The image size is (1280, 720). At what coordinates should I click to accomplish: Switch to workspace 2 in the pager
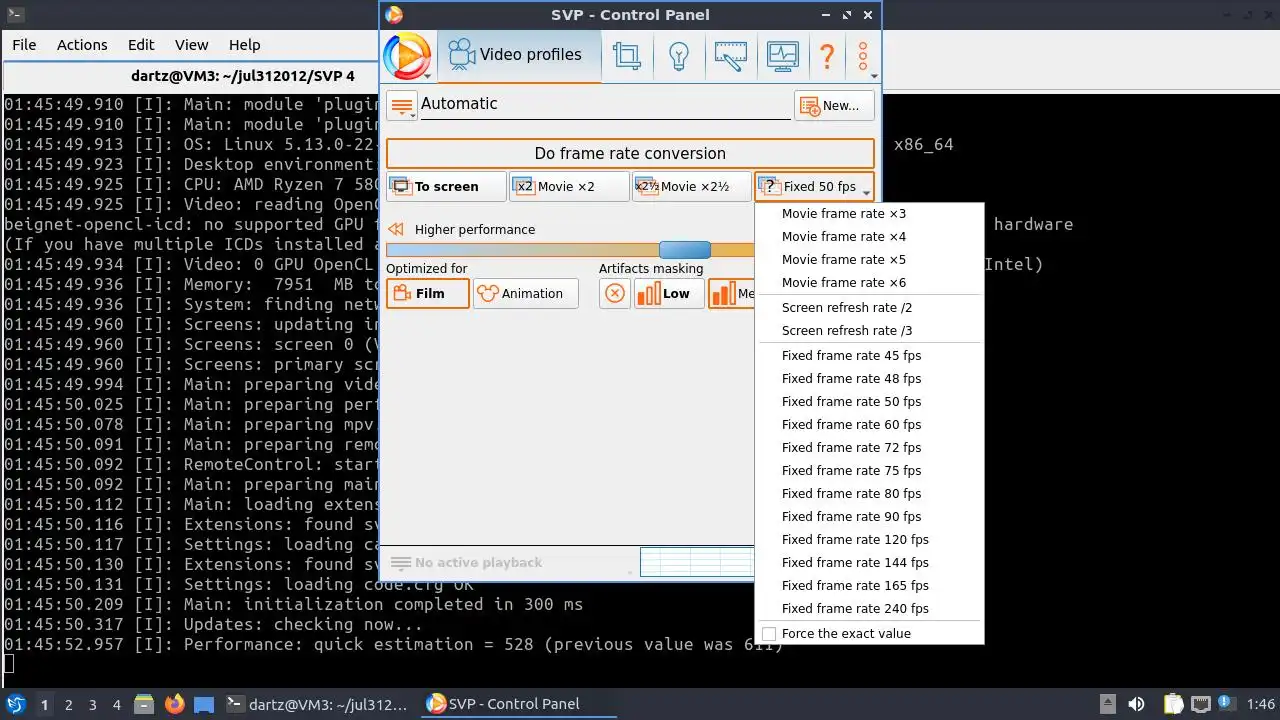[68, 705]
